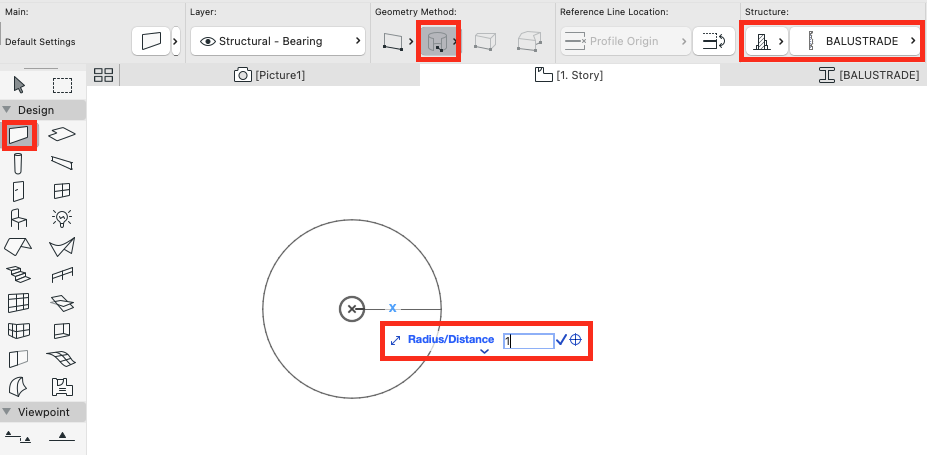Open the BALUSTRADE profile dropdown
927x455 pixels.
coord(855,41)
